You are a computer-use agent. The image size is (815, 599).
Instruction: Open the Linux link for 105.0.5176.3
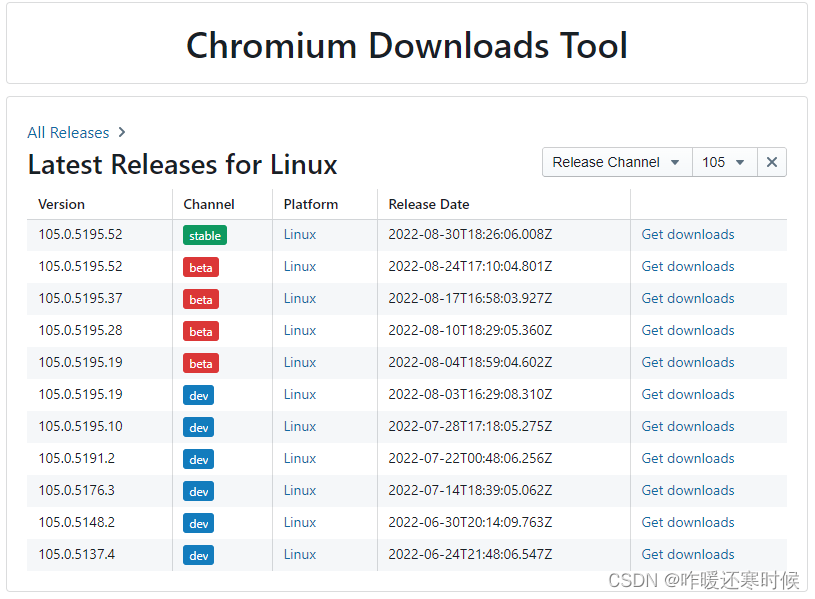click(x=300, y=490)
